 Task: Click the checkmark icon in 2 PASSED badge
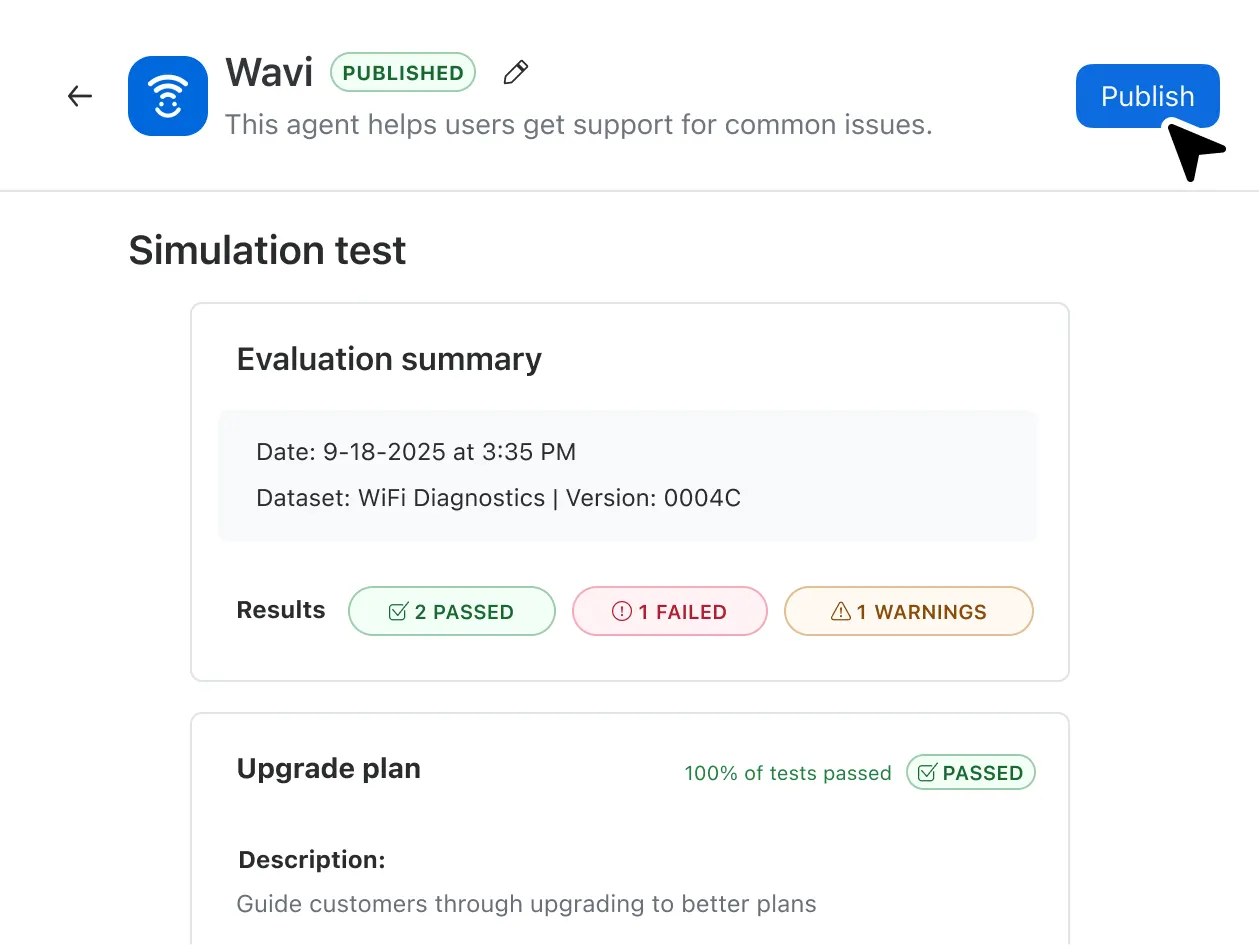pos(399,611)
